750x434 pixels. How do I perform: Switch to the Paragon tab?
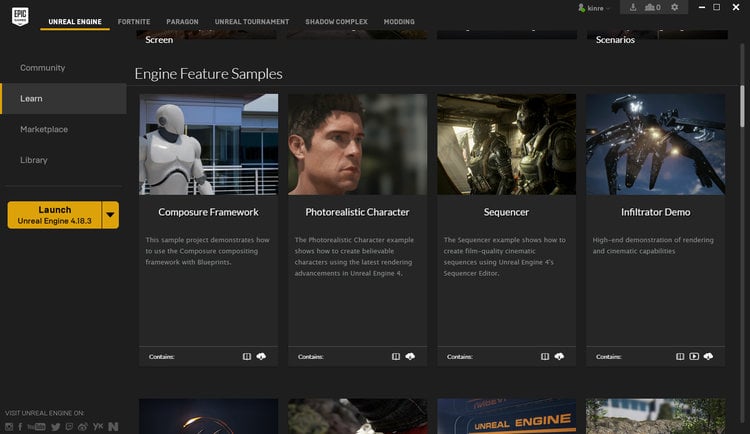(x=182, y=22)
